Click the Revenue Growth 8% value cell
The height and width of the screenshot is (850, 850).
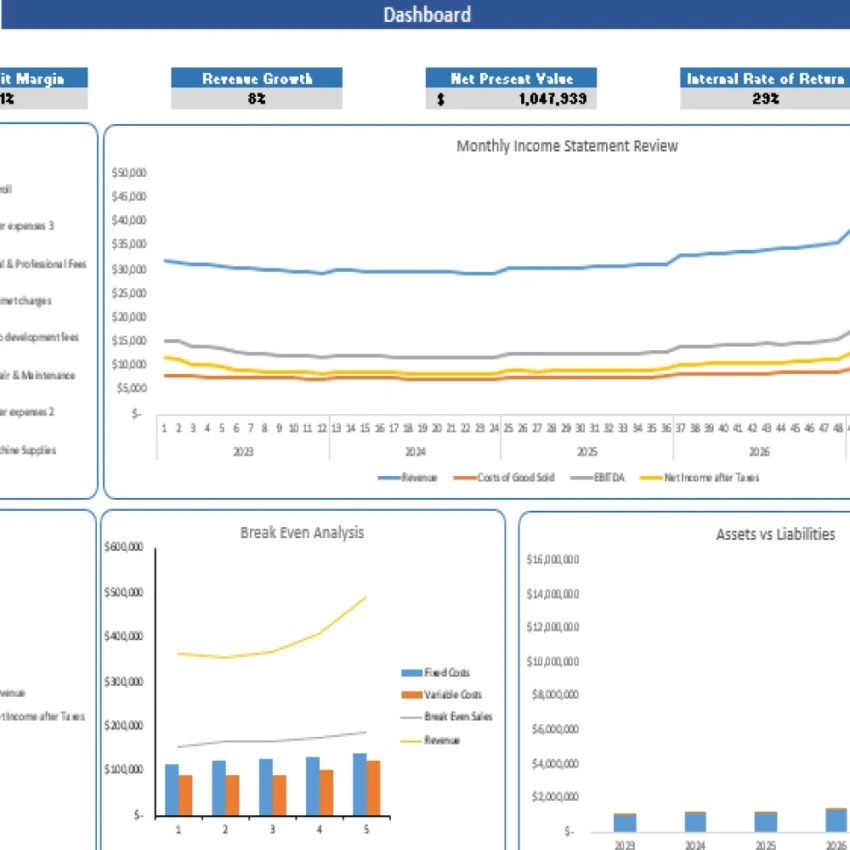pyautogui.click(x=257, y=98)
